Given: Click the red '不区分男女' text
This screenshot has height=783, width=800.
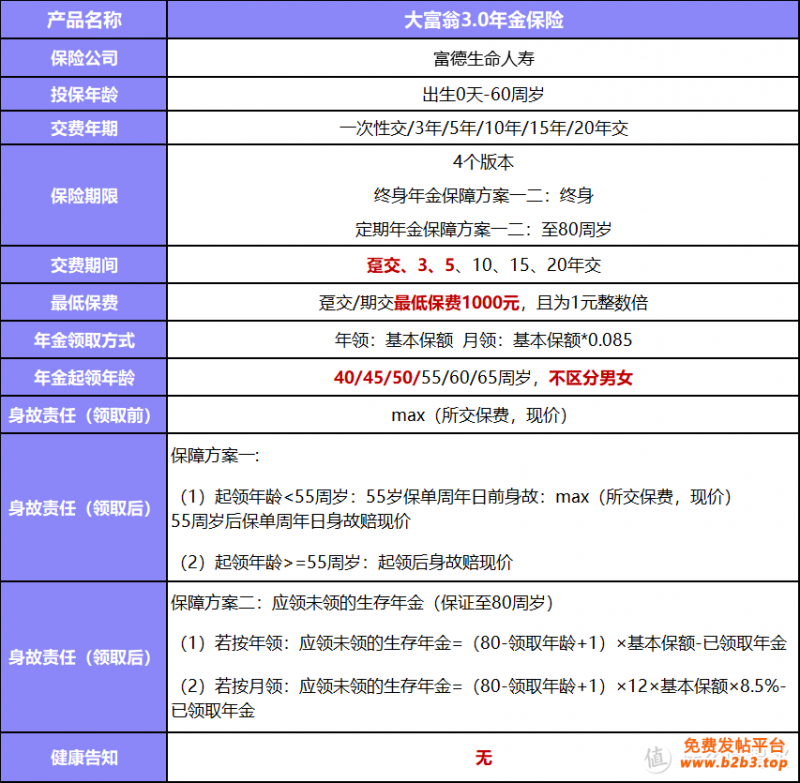Looking at the screenshot, I should click(x=591, y=378).
